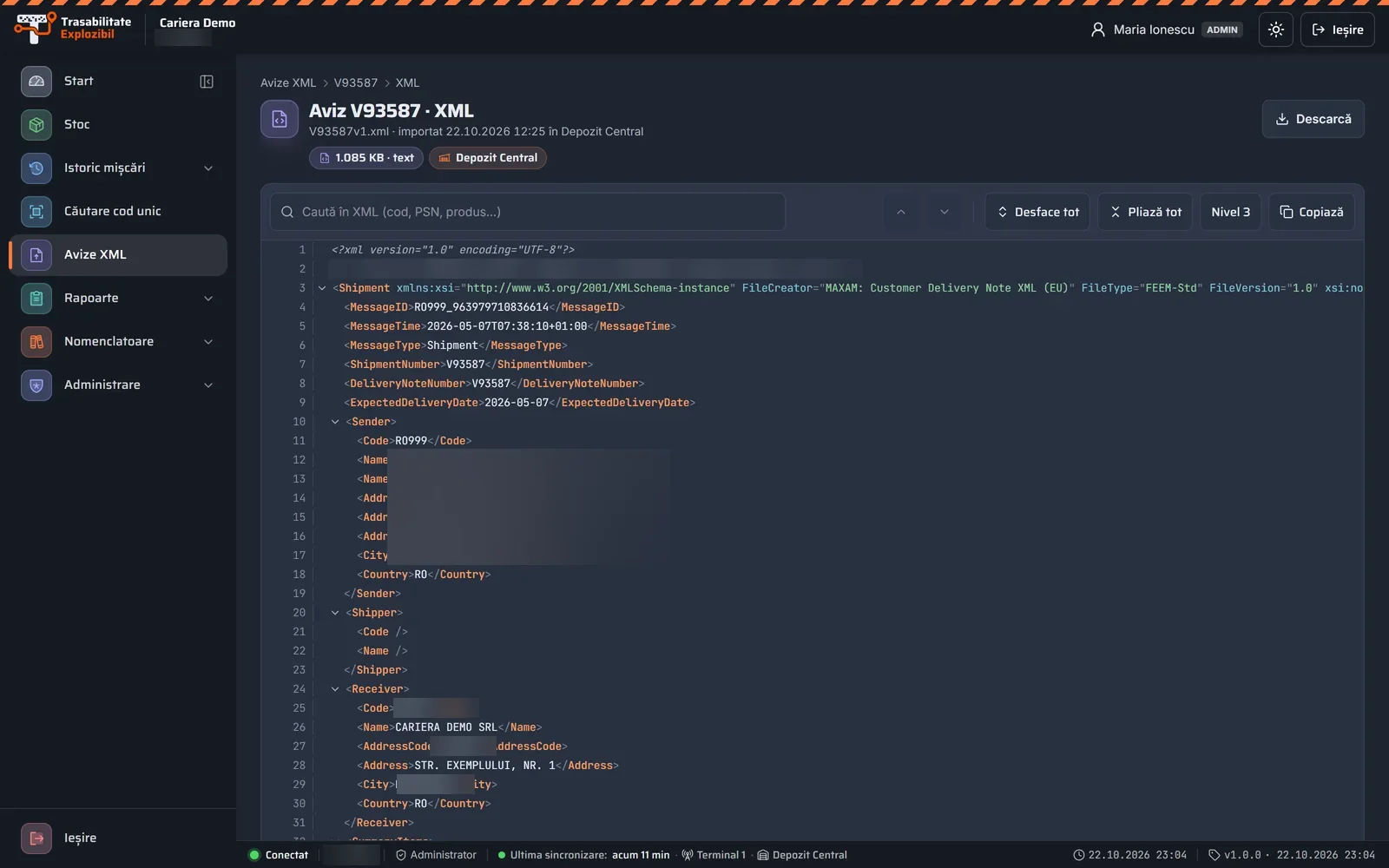
Task: Click the 1.085 KB · text badge
Action: (x=366, y=158)
